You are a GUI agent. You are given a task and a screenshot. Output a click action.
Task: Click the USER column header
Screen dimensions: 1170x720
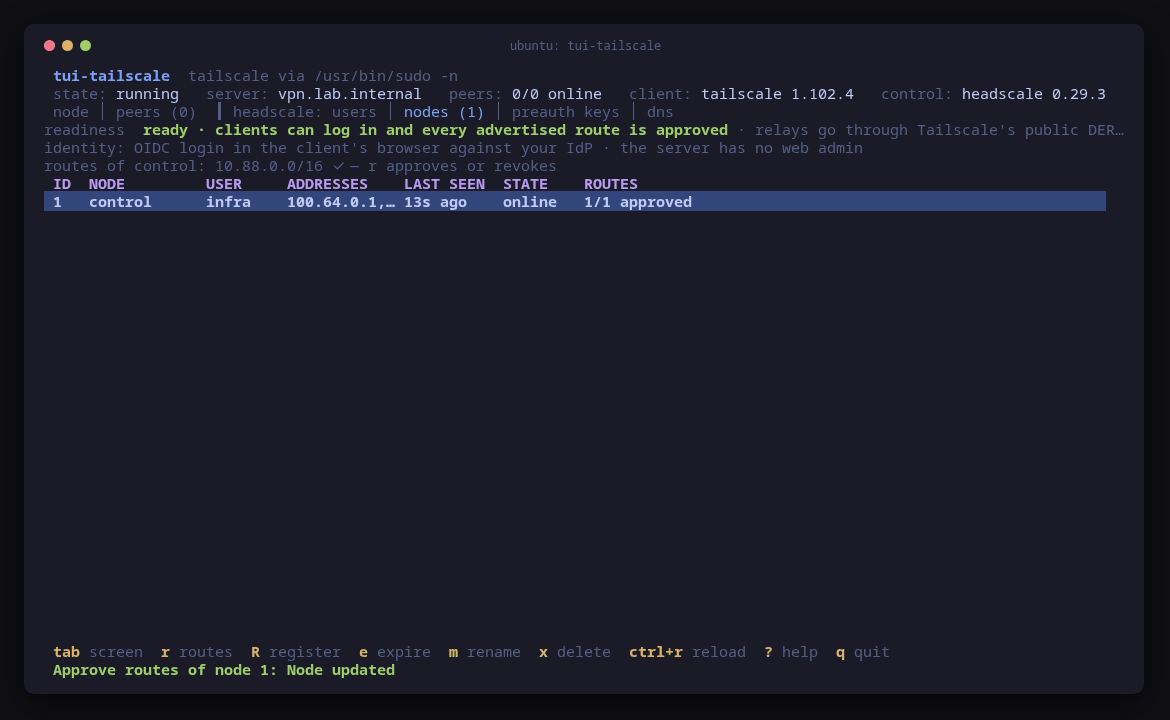(x=224, y=184)
